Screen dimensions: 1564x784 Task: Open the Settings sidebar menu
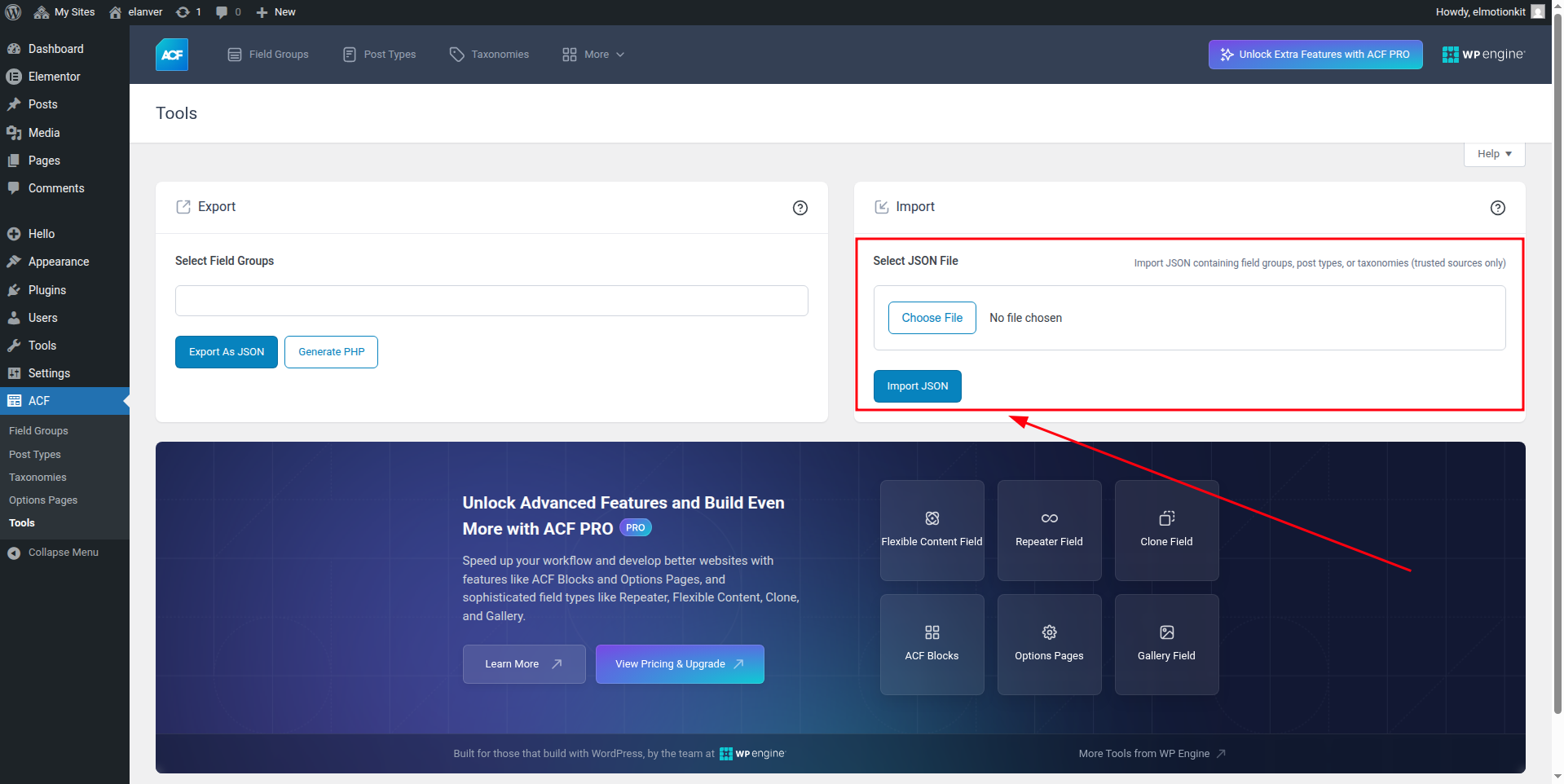(x=64, y=373)
